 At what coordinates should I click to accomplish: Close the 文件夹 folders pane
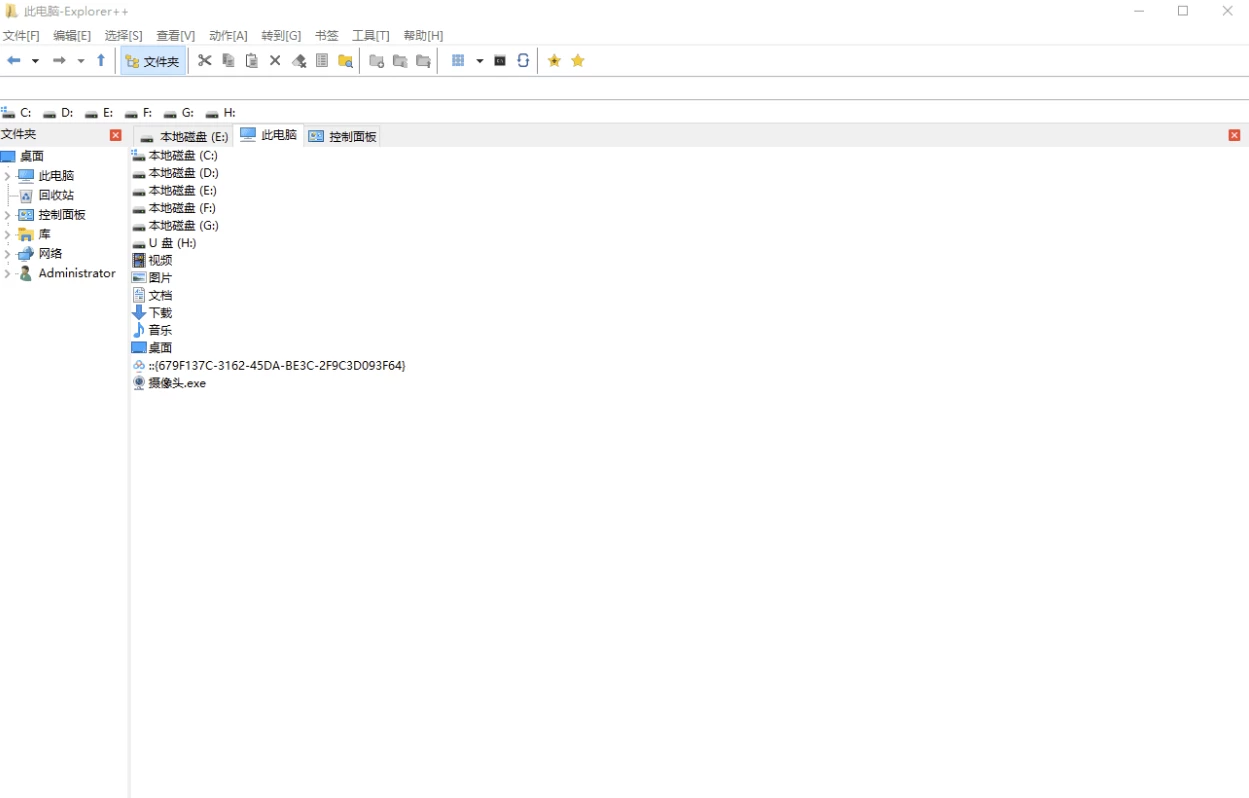coord(116,135)
